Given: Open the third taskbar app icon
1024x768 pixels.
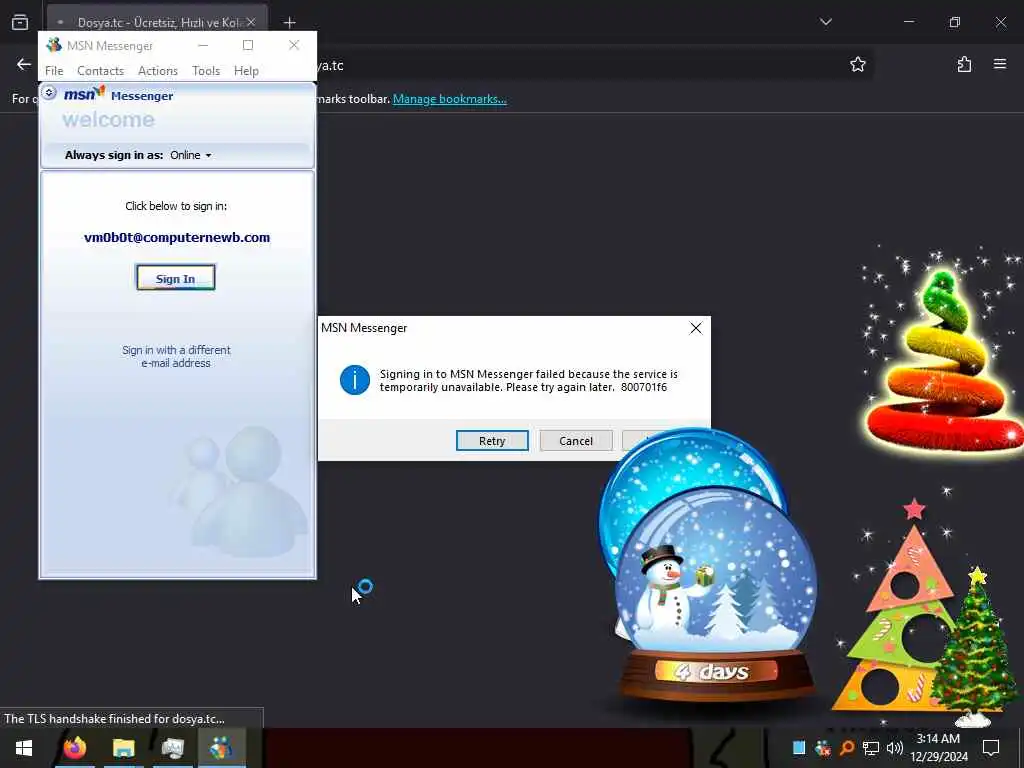Looking at the screenshot, I should coord(172,748).
